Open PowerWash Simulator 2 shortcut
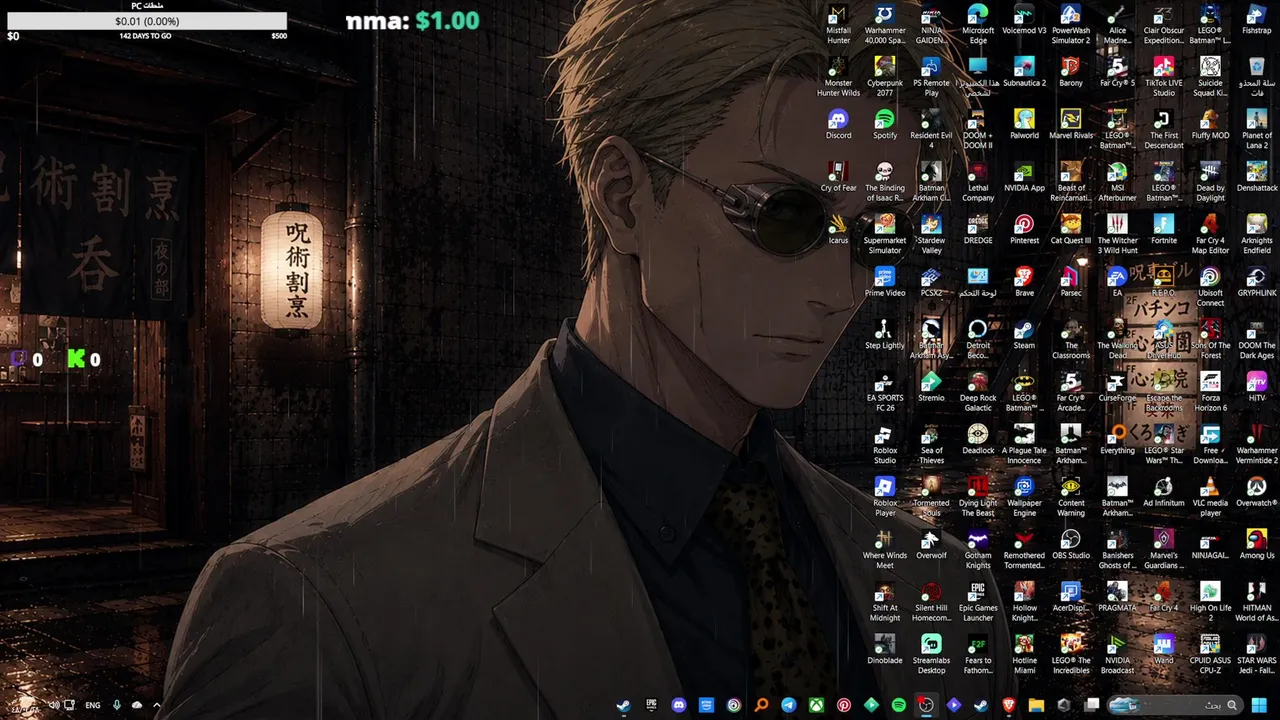1280x720 pixels. coord(1071,25)
